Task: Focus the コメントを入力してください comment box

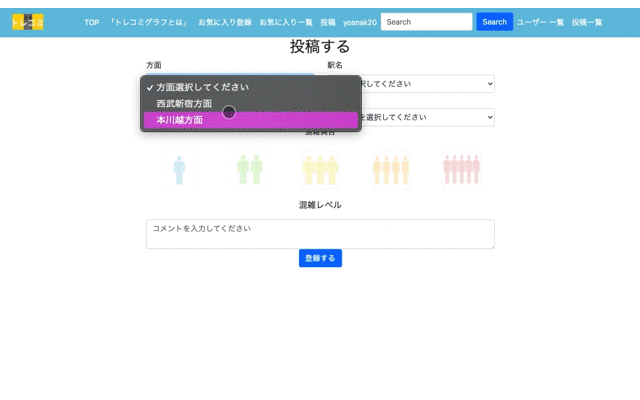Action: tap(320, 234)
